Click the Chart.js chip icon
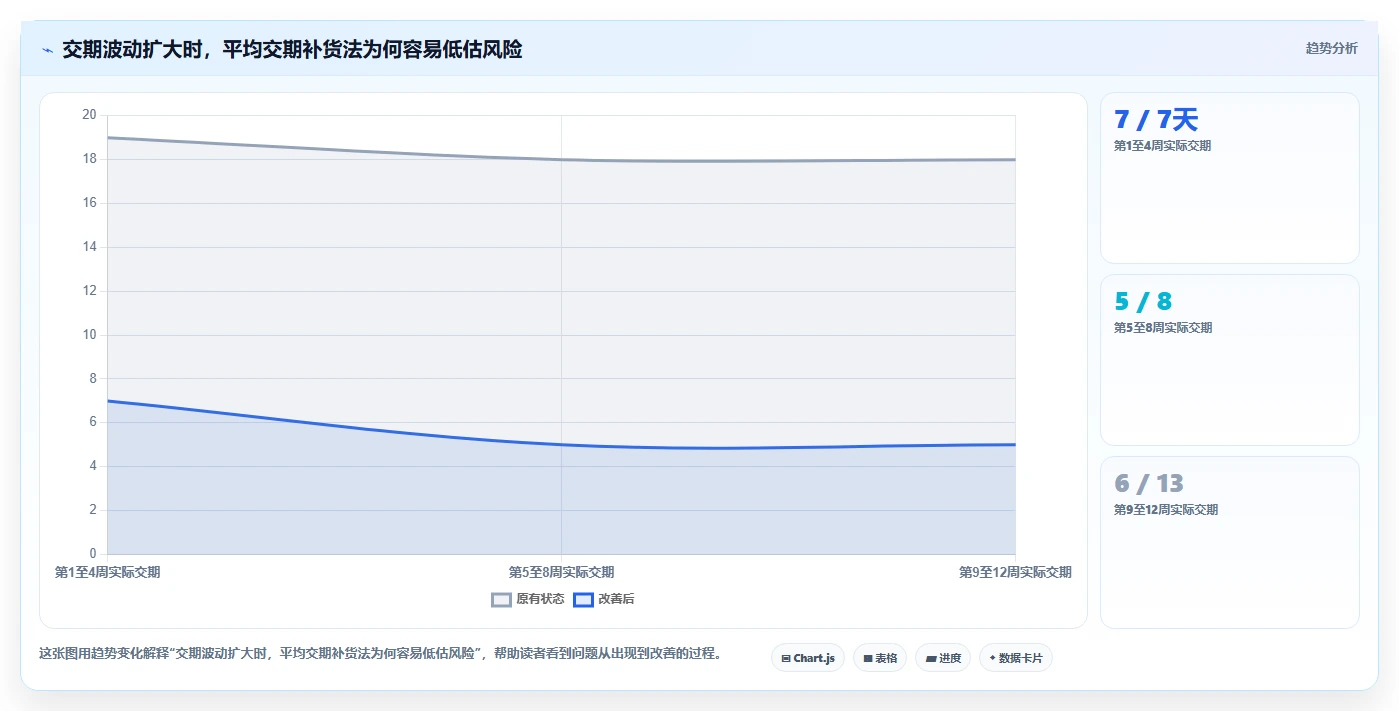 click(786, 658)
